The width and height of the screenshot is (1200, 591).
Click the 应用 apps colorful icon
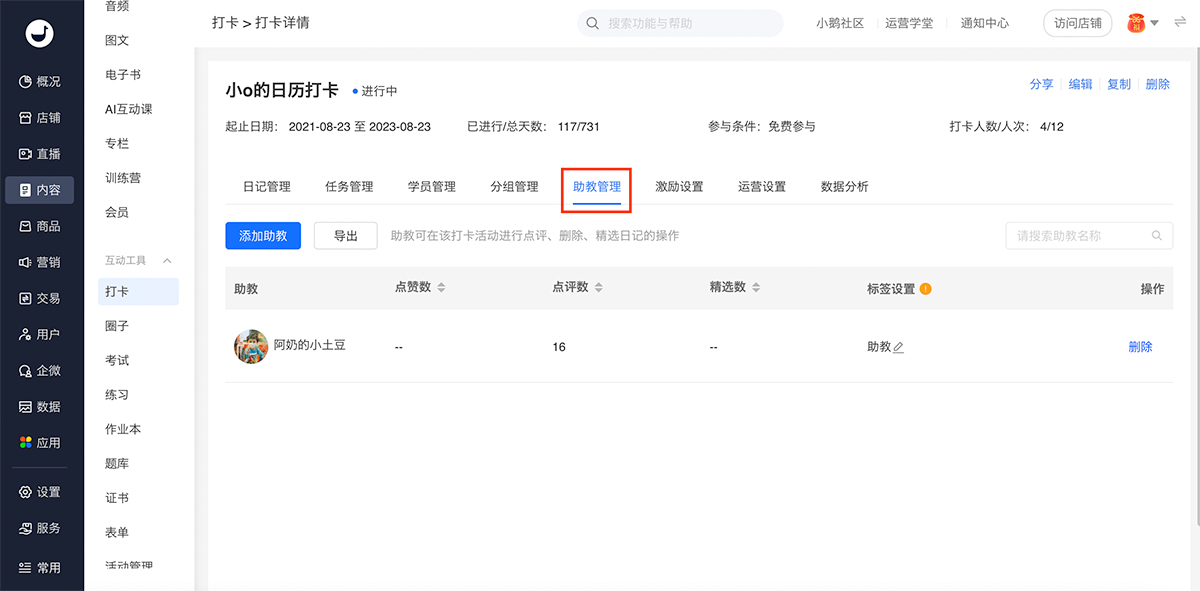26,443
